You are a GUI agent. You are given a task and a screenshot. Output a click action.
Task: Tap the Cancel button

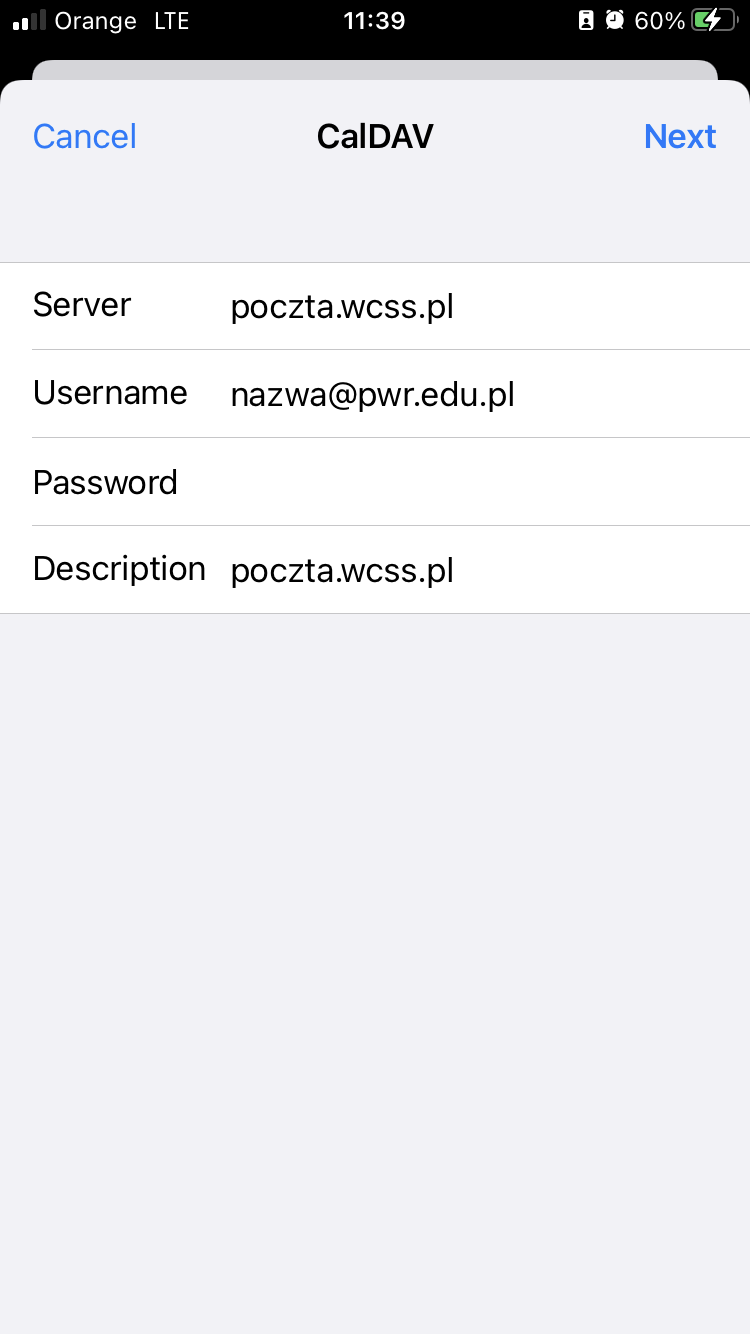[85, 136]
